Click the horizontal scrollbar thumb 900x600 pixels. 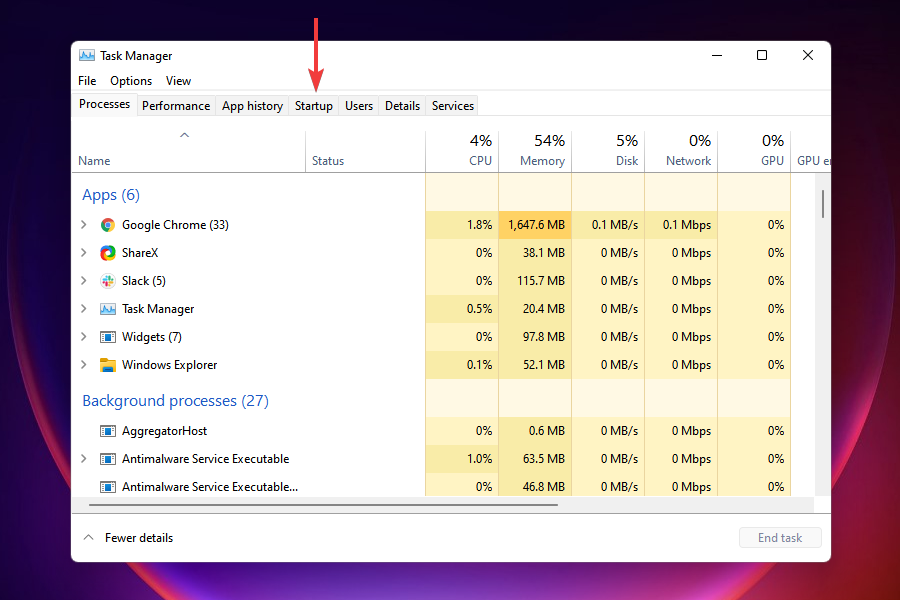coord(323,505)
